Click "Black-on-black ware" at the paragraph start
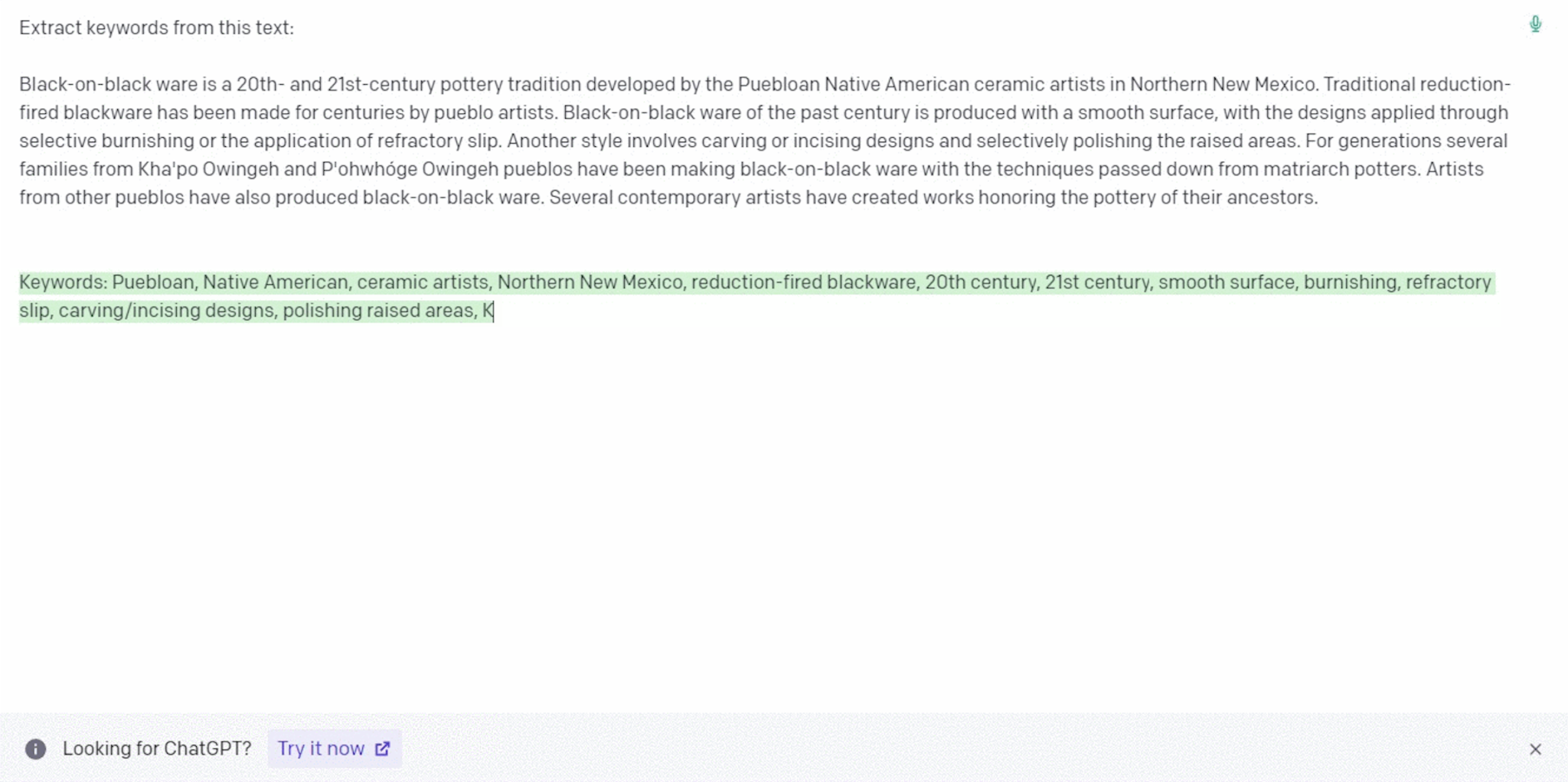 pos(96,84)
